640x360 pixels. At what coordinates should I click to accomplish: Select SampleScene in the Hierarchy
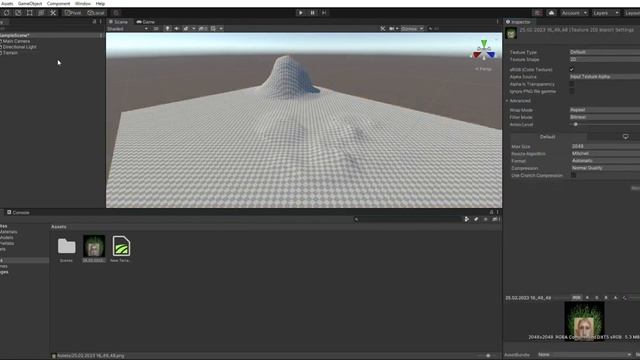(15, 36)
